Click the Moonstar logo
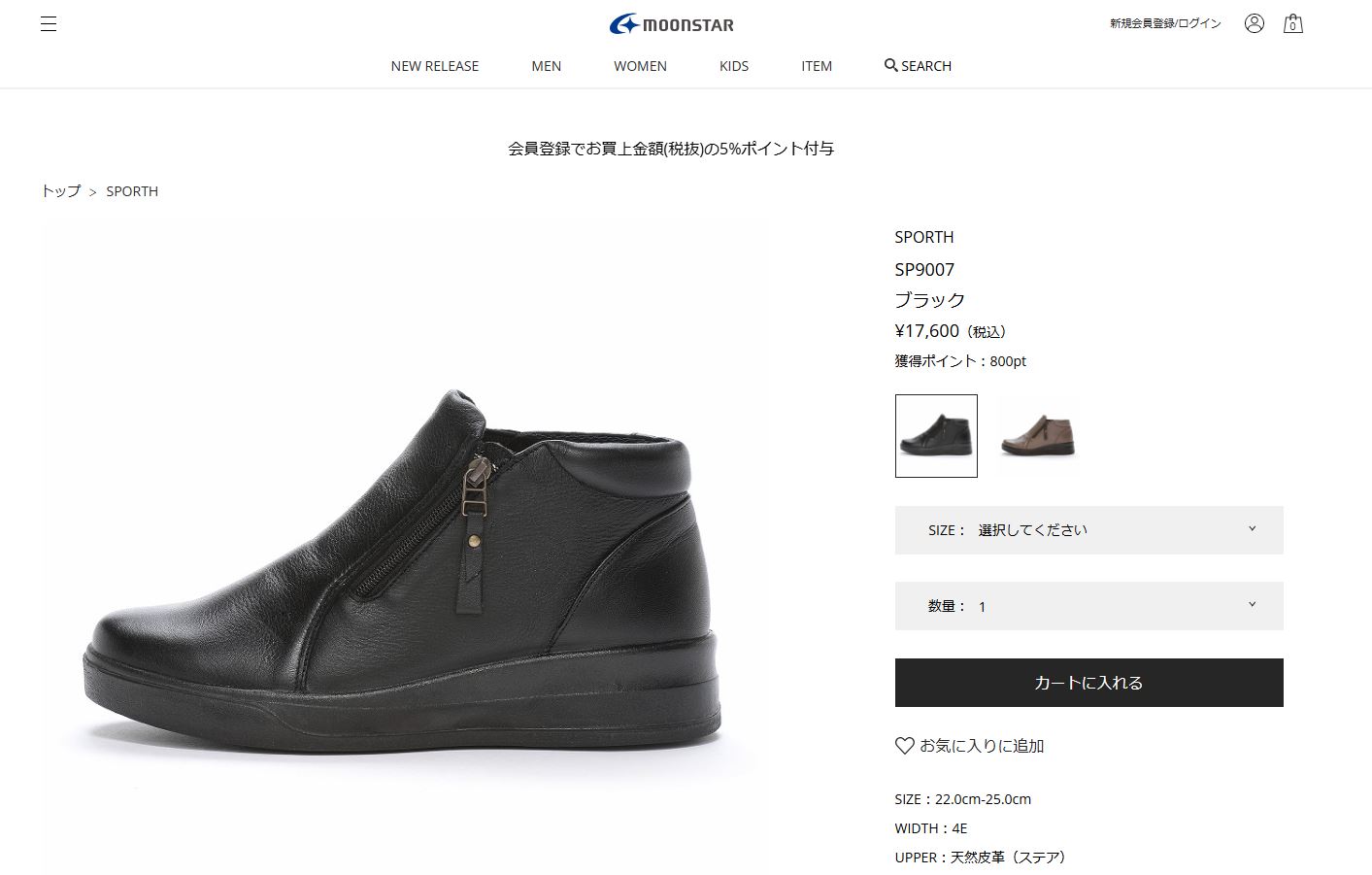Image resolution: width=1372 pixels, height=875 pixels. [672, 24]
